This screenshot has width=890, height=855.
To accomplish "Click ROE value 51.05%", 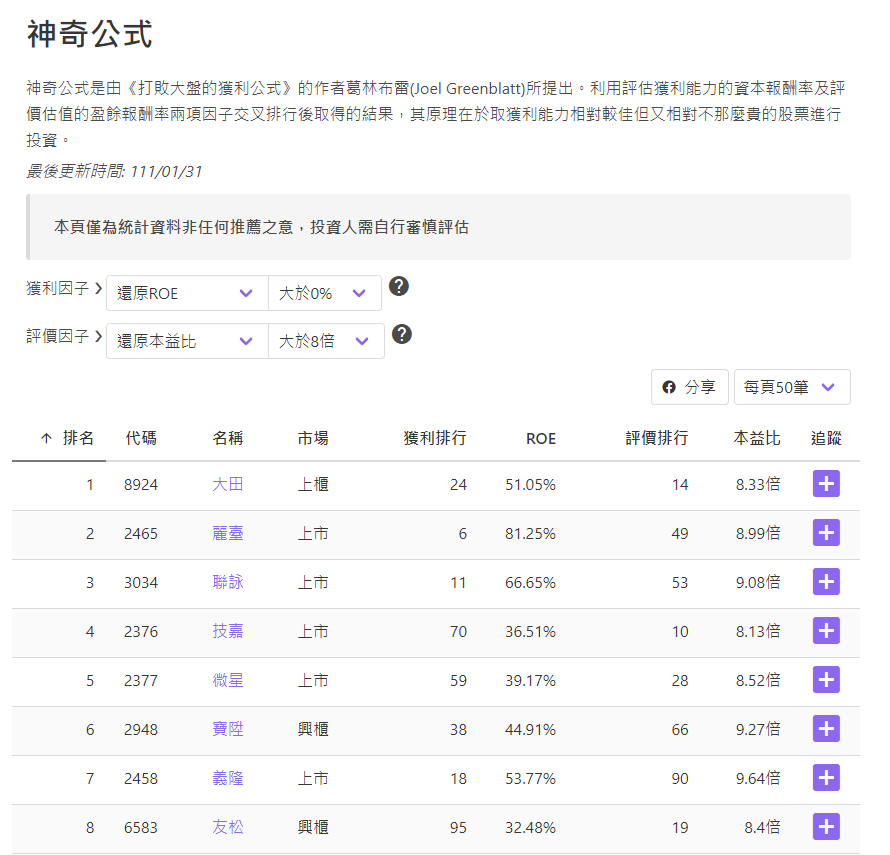I will [x=530, y=485].
